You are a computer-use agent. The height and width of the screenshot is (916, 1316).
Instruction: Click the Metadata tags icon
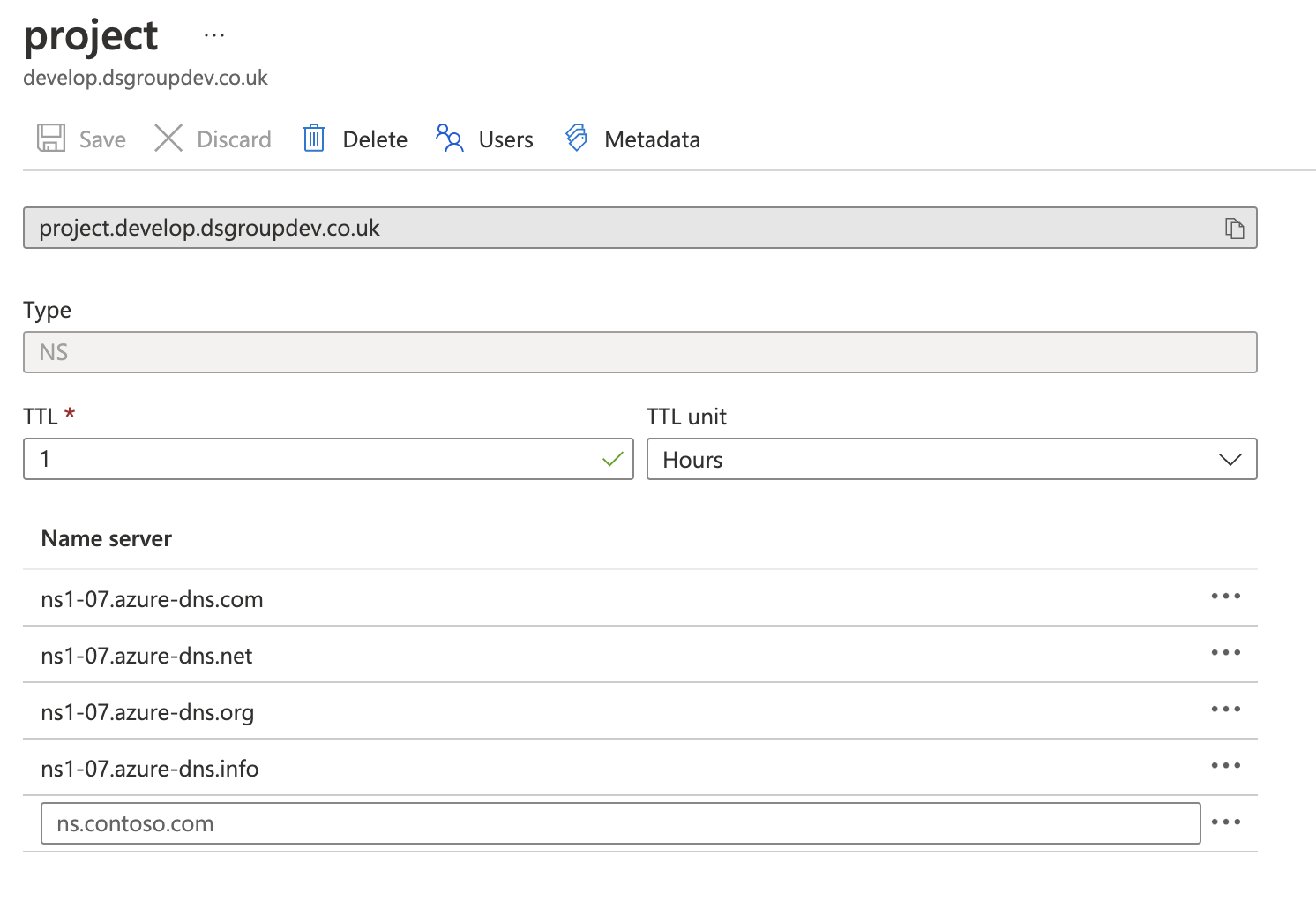[x=576, y=138]
